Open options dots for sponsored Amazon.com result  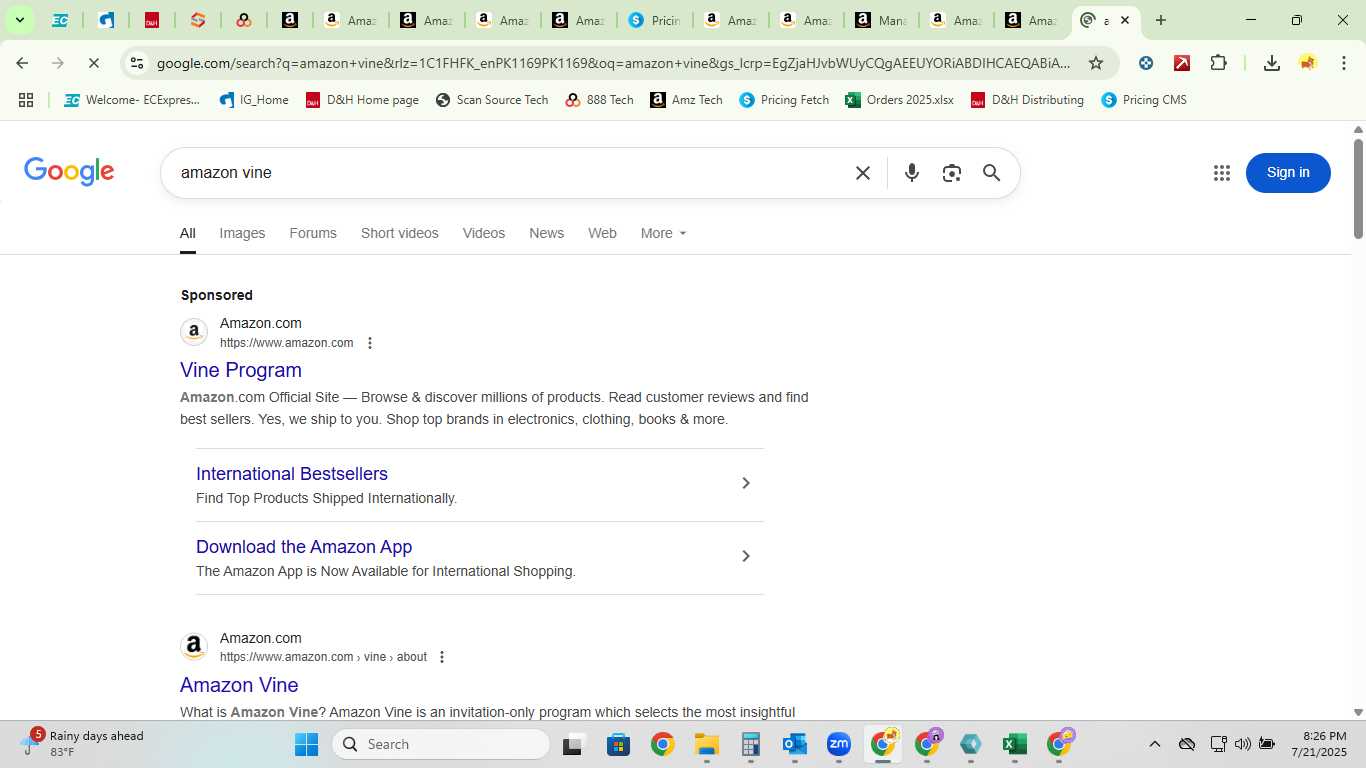(x=370, y=343)
